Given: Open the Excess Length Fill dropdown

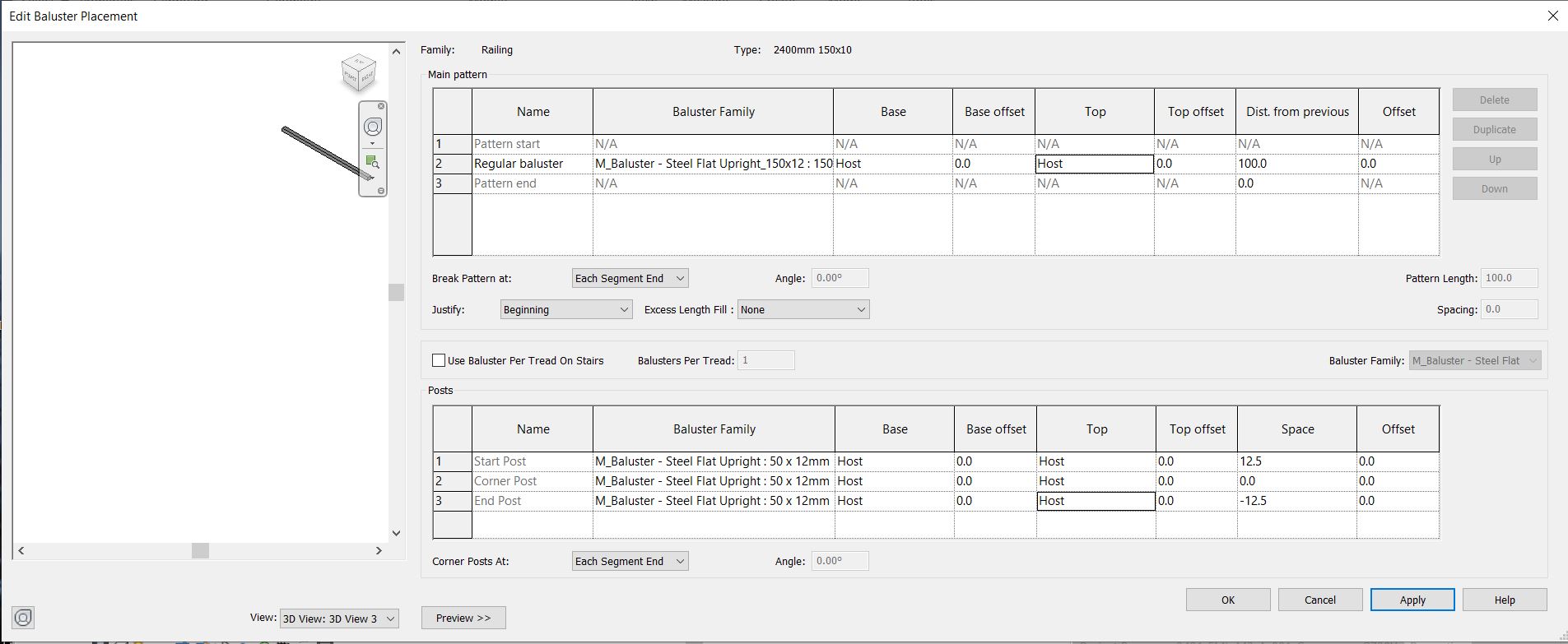Looking at the screenshot, I should [803, 309].
